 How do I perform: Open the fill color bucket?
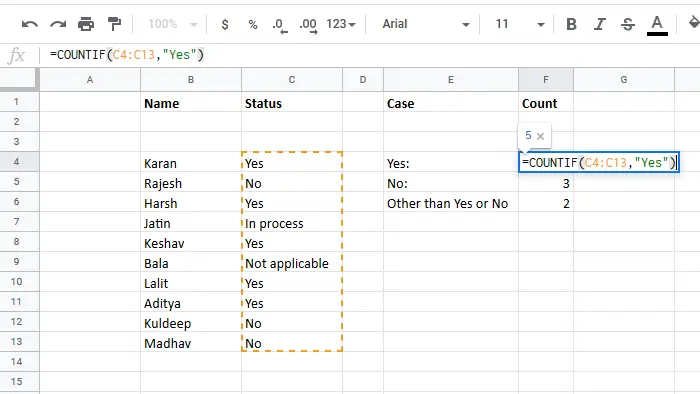click(693, 23)
